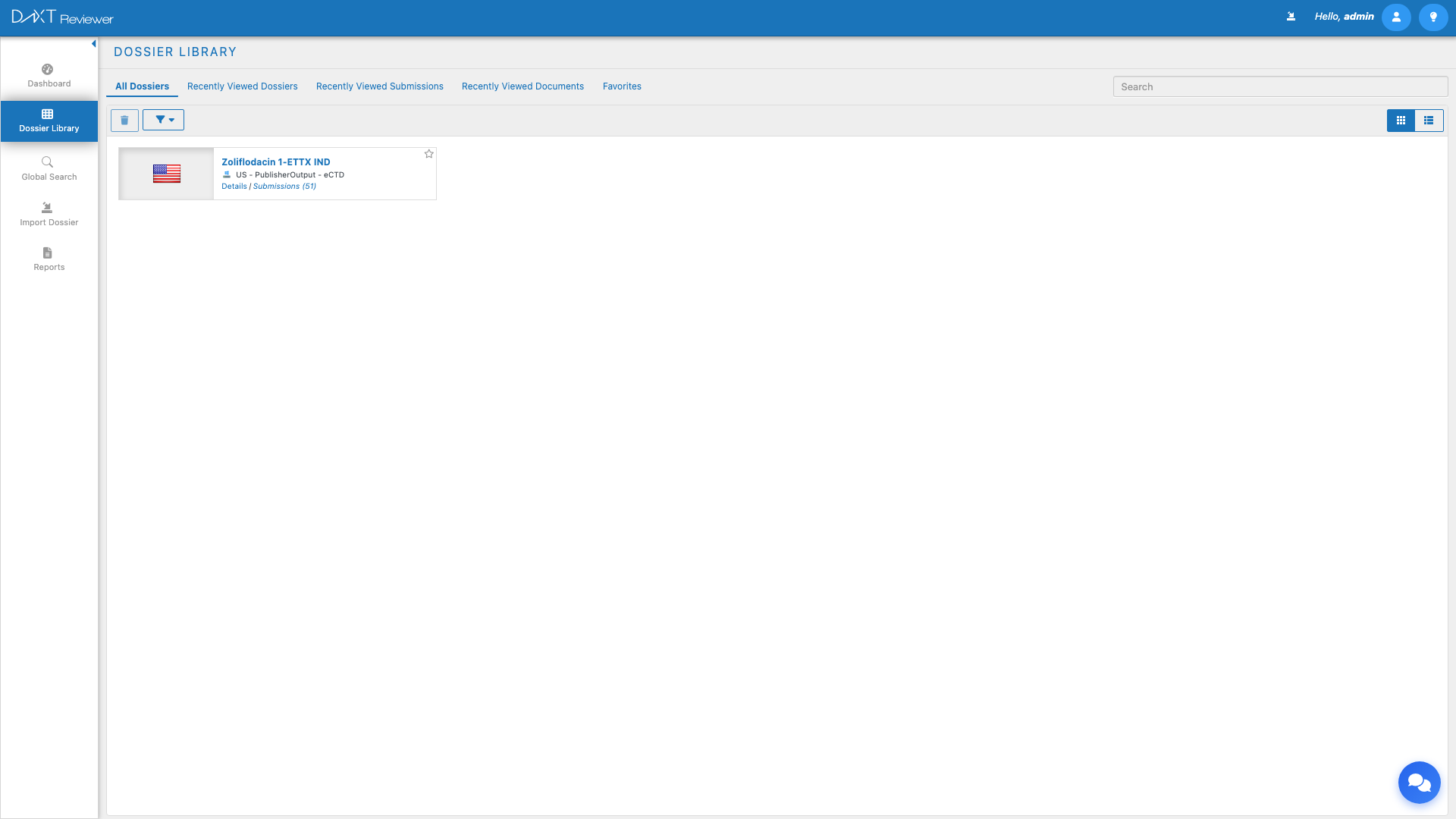This screenshot has width=1456, height=819.
Task: Click the lightbulb help icon in the header
Action: 1433,17
